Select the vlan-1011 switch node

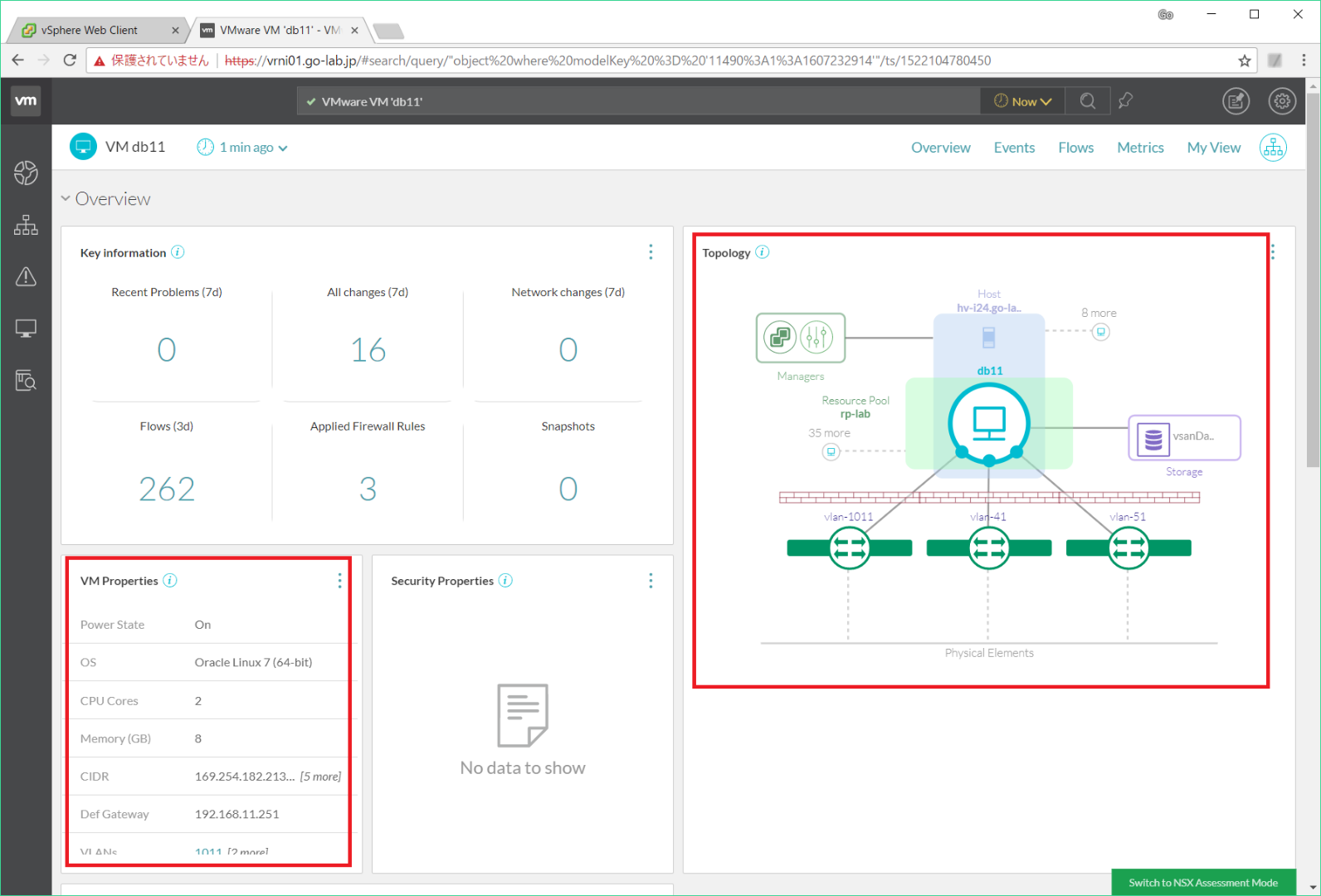click(x=849, y=548)
